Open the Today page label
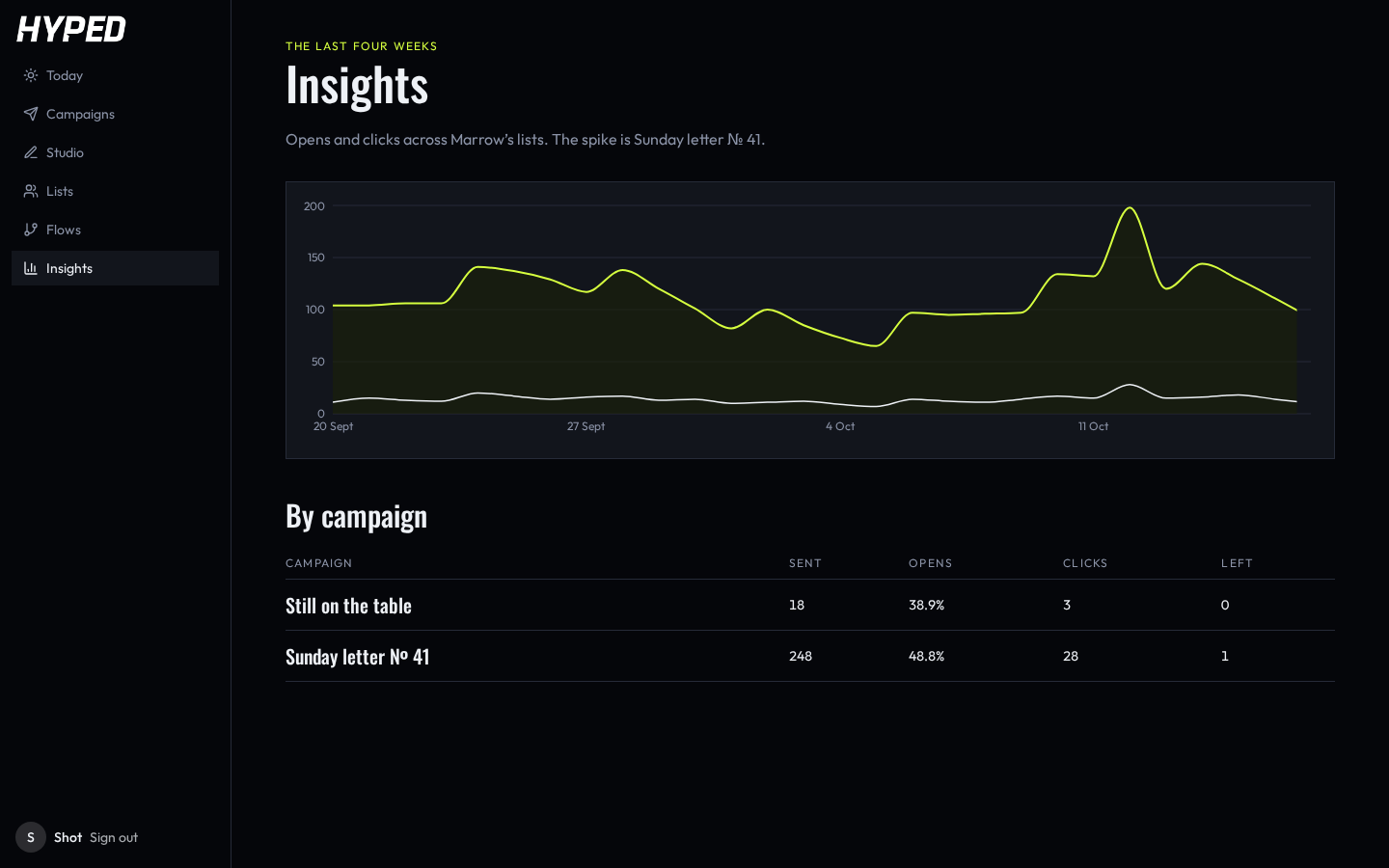 [x=65, y=75]
